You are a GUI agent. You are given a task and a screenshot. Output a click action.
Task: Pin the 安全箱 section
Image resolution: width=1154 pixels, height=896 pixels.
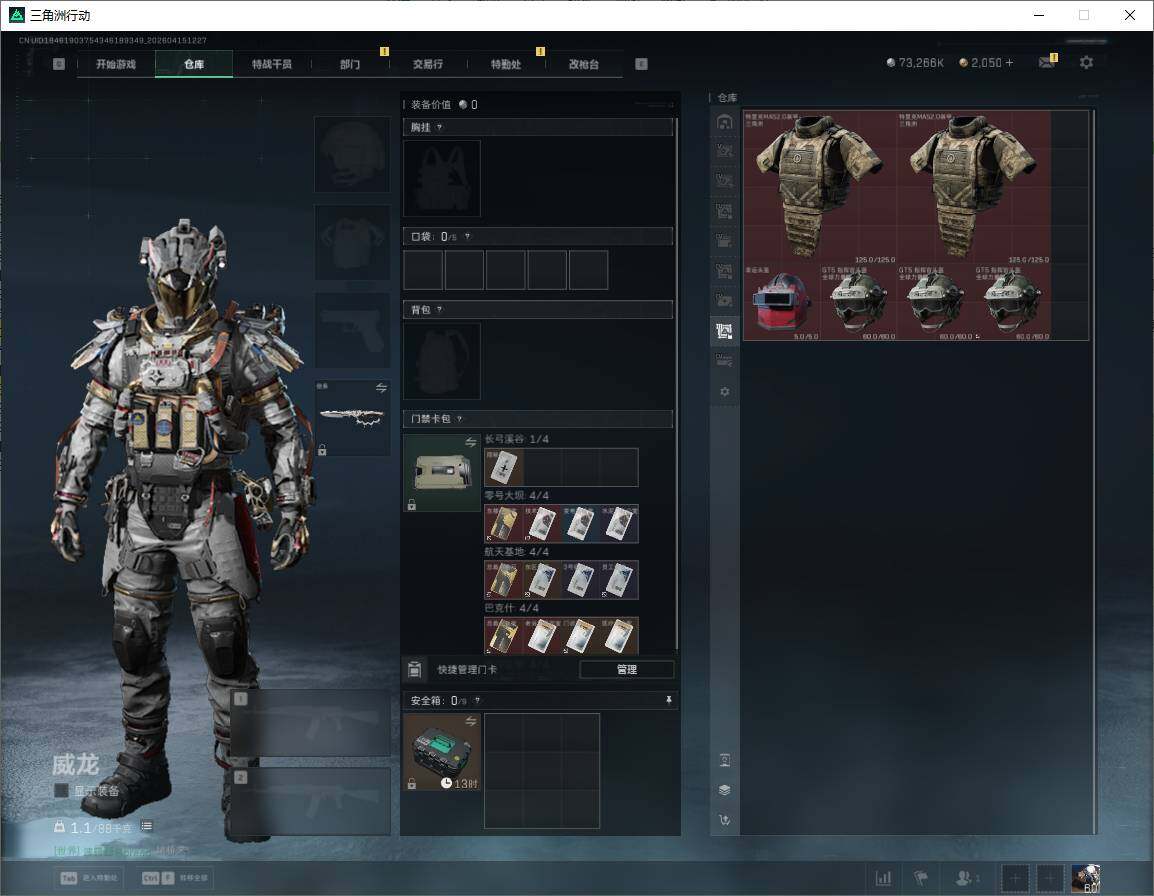point(668,700)
